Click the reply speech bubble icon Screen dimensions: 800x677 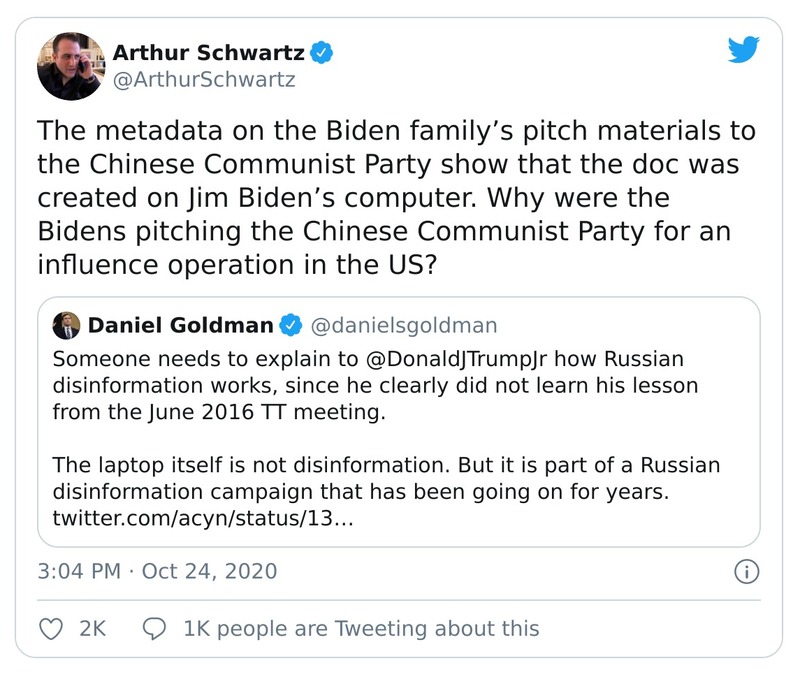click(154, 628)
